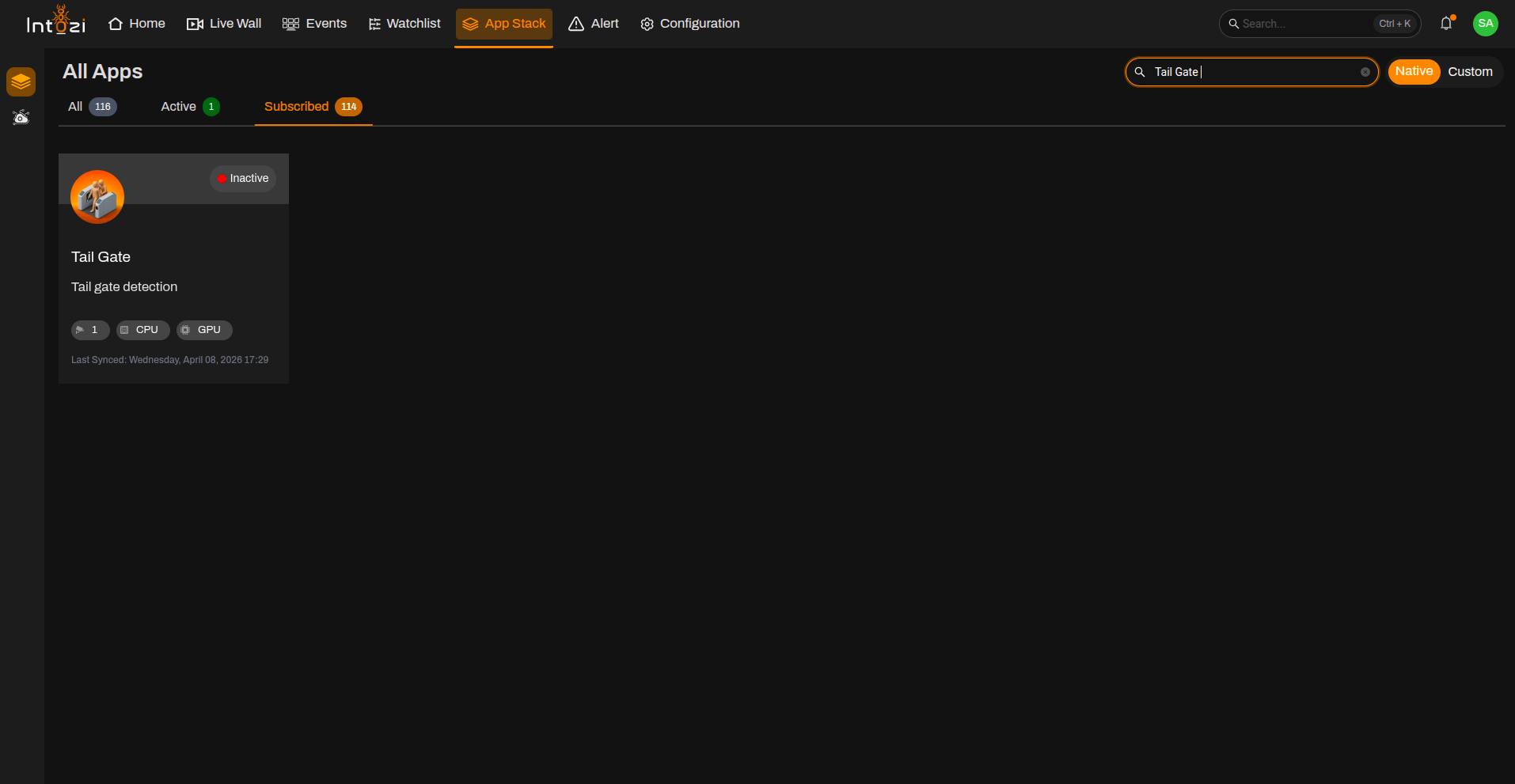1515x784 pixels.
Task: Click the magnifier icon in app search
Action: tap(1140, 72)
